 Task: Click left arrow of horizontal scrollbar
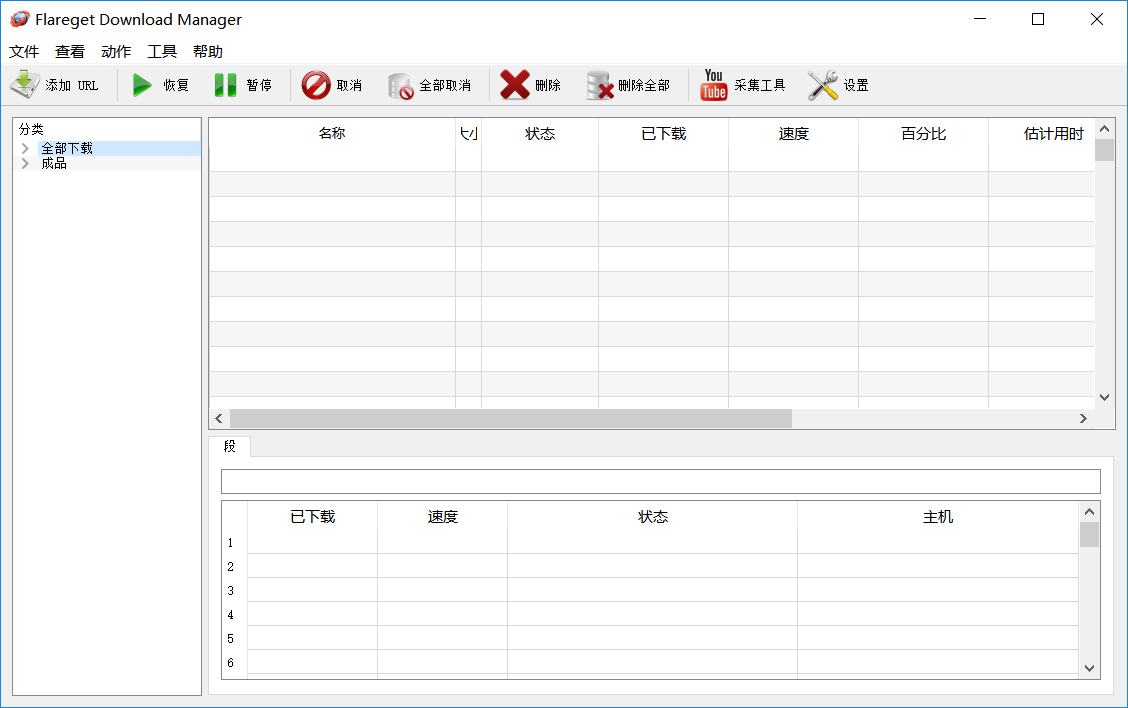219,418
